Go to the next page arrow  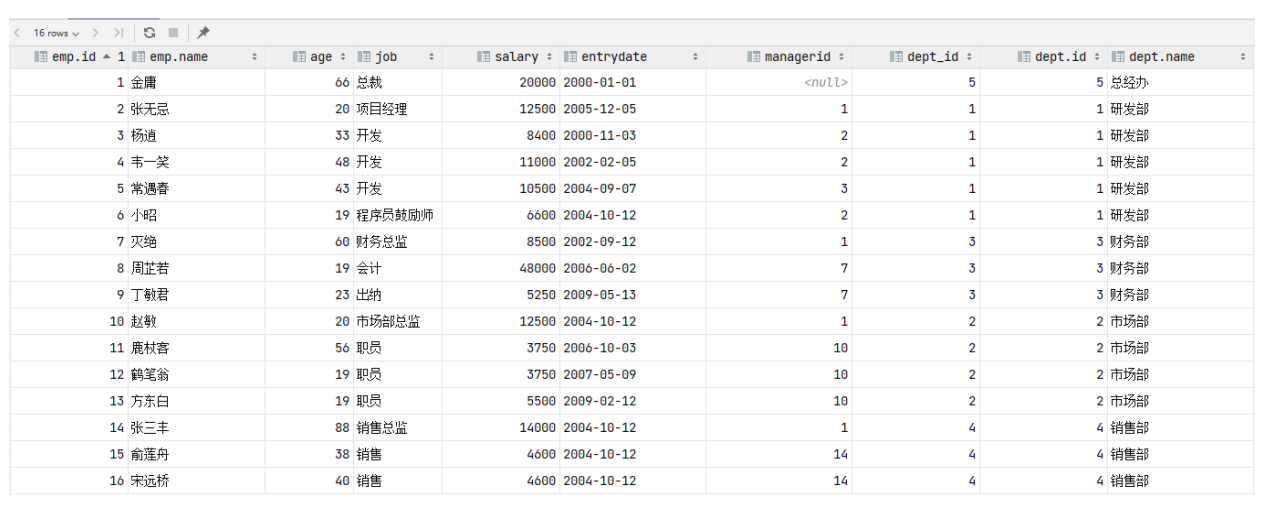[97, 33]
